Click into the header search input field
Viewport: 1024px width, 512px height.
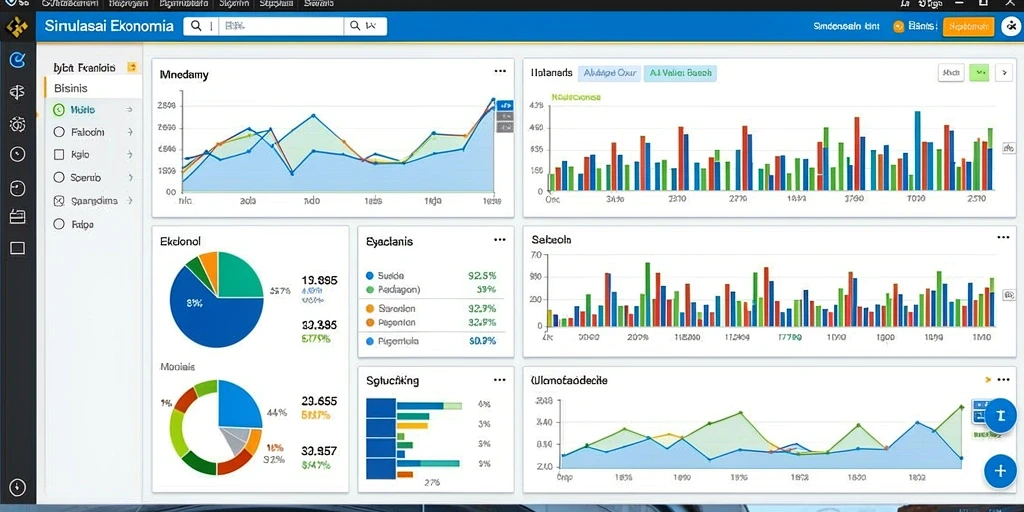(281, 26)
